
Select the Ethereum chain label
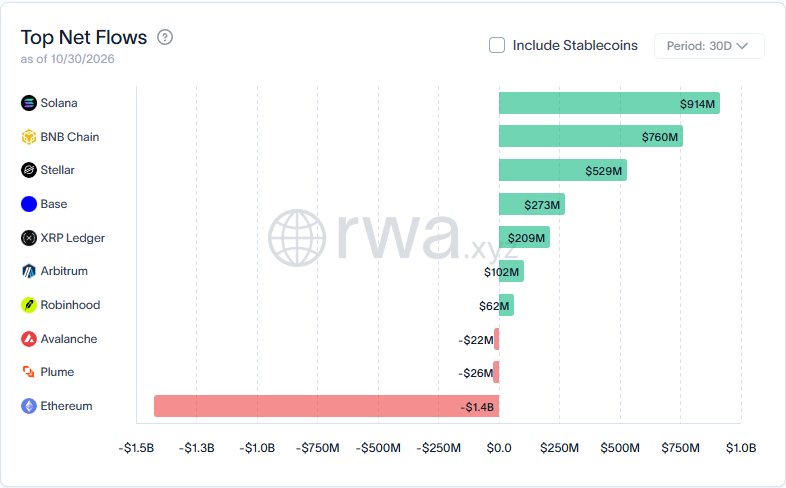66,406
